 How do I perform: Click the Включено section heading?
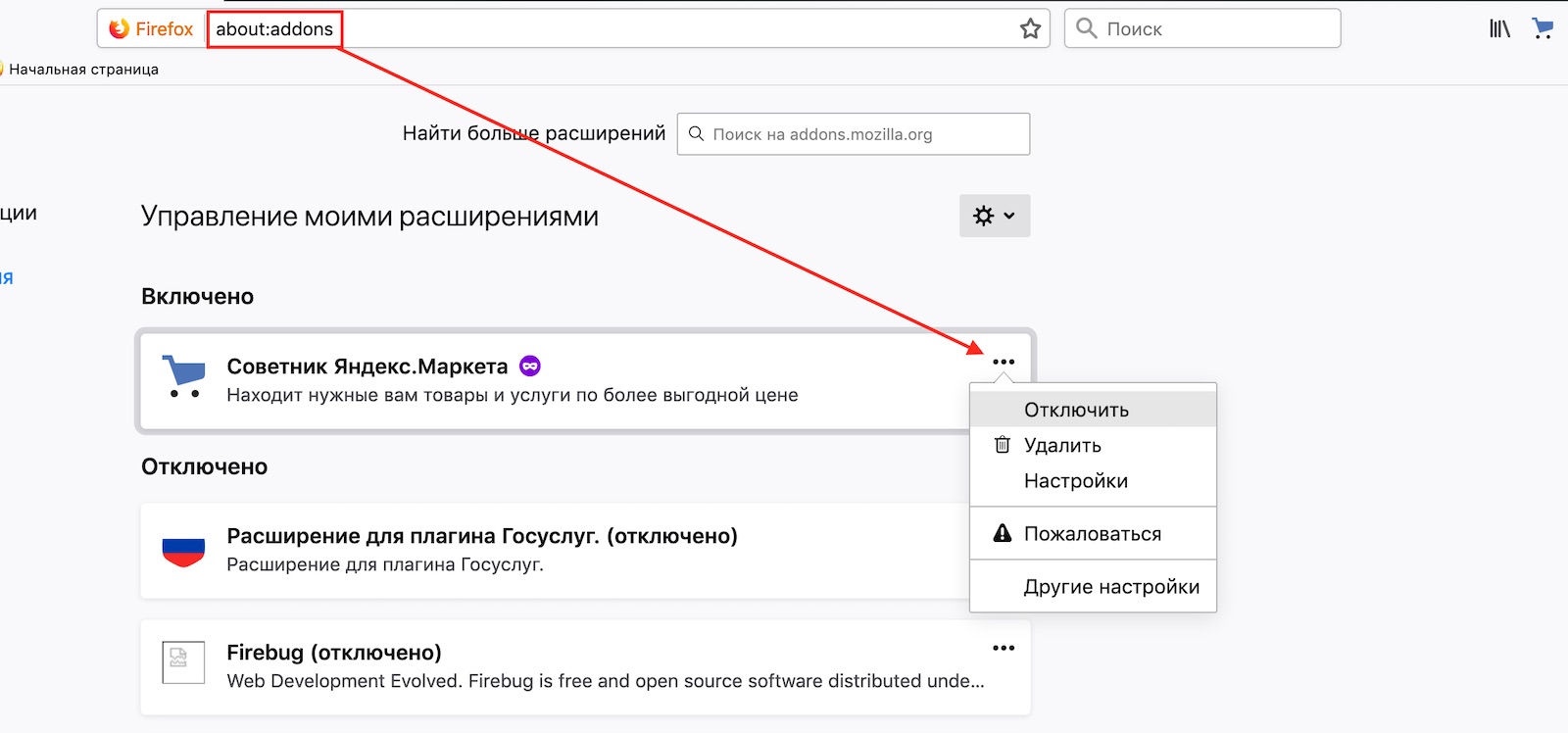point(197,296)
